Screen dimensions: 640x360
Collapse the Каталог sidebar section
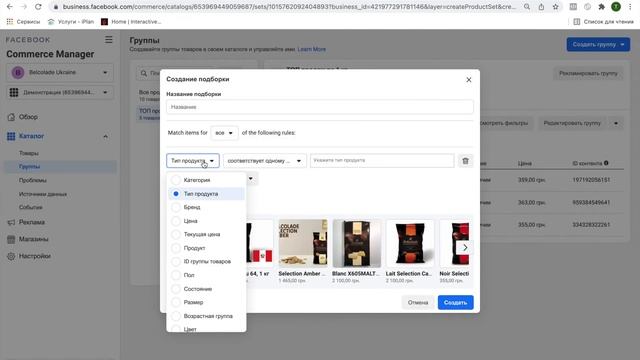pos(105,136)
